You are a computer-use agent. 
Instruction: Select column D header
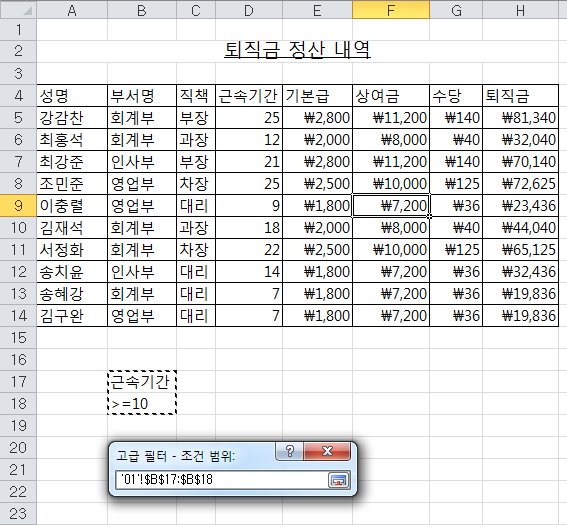[249, 10]
